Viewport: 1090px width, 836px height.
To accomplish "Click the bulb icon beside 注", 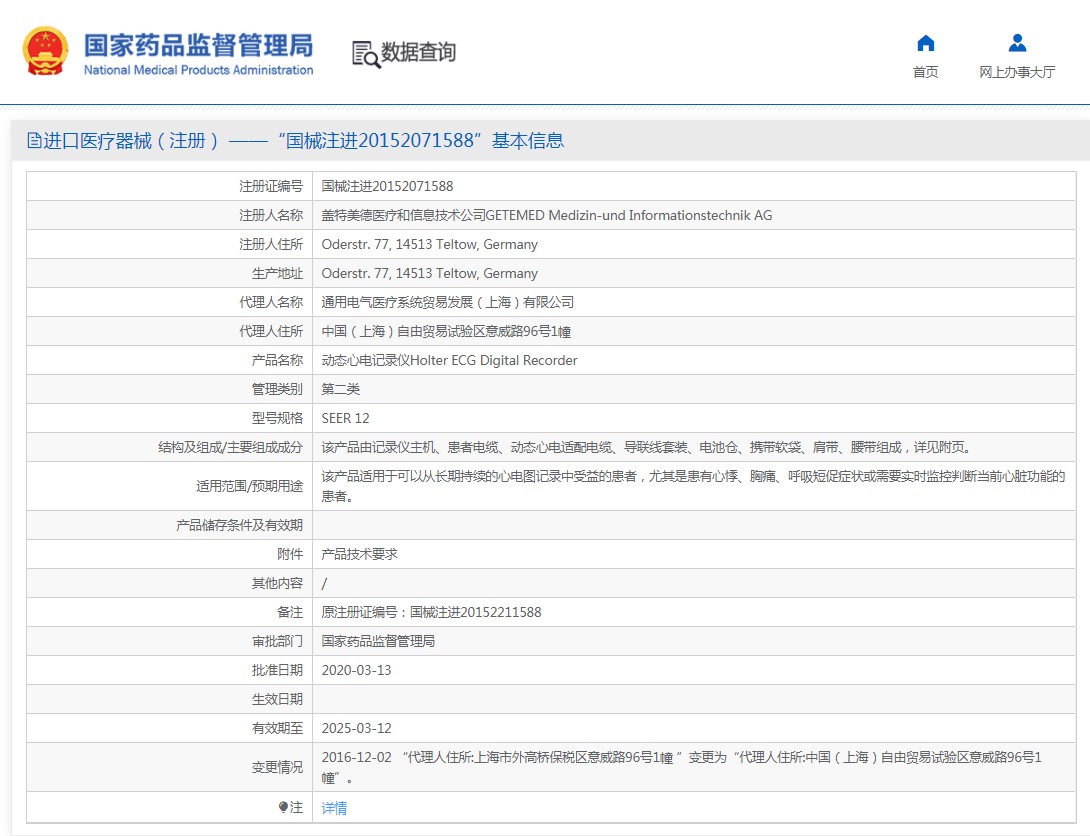I will click(x=283, y=807).
